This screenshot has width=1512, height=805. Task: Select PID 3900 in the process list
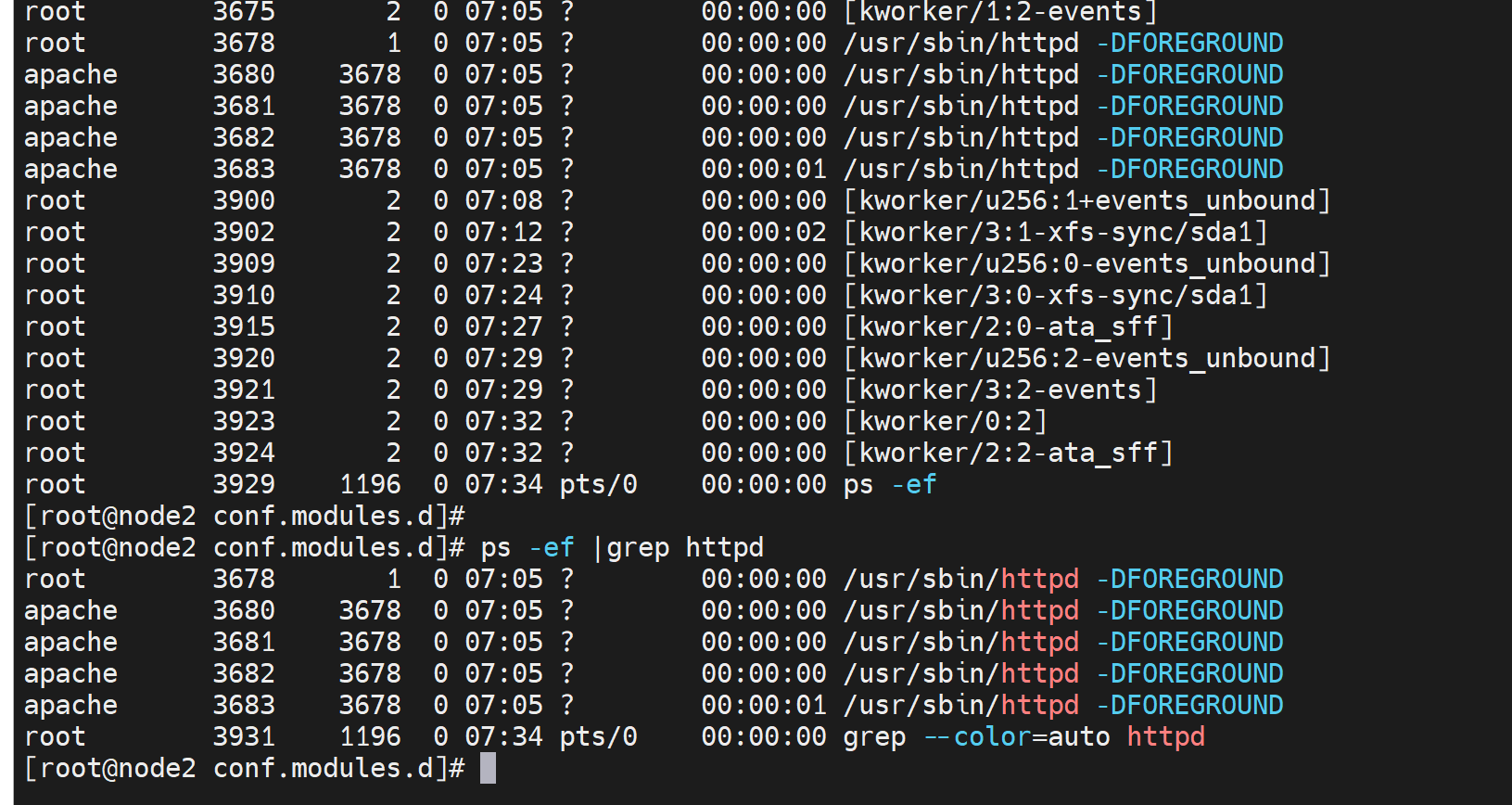click(244, 201)
